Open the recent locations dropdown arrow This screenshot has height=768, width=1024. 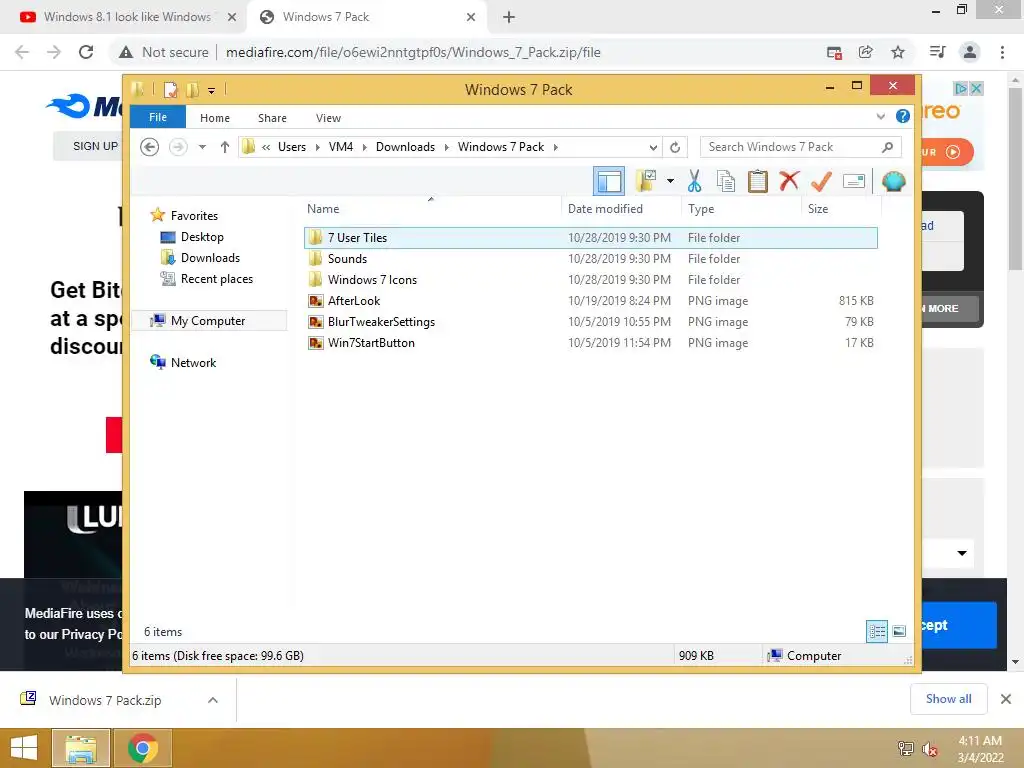pyautogui.click(x=202, y=147)
